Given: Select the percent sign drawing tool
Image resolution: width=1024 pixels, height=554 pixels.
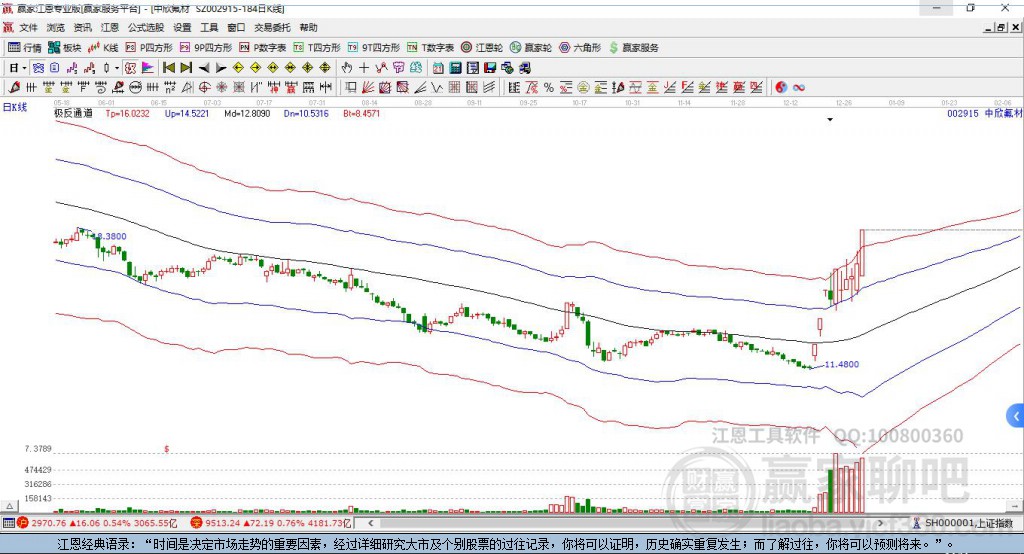Looking at the screenshot, I should pyautogui.click(x=549, y=88).
